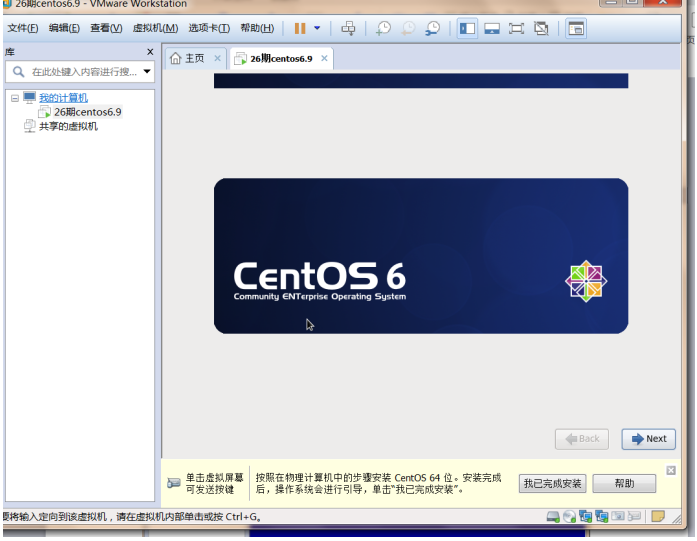Select 26期centos6.9 in the library tree
The width and height of the screenshot is (697, 541).
tap(88, 112)
